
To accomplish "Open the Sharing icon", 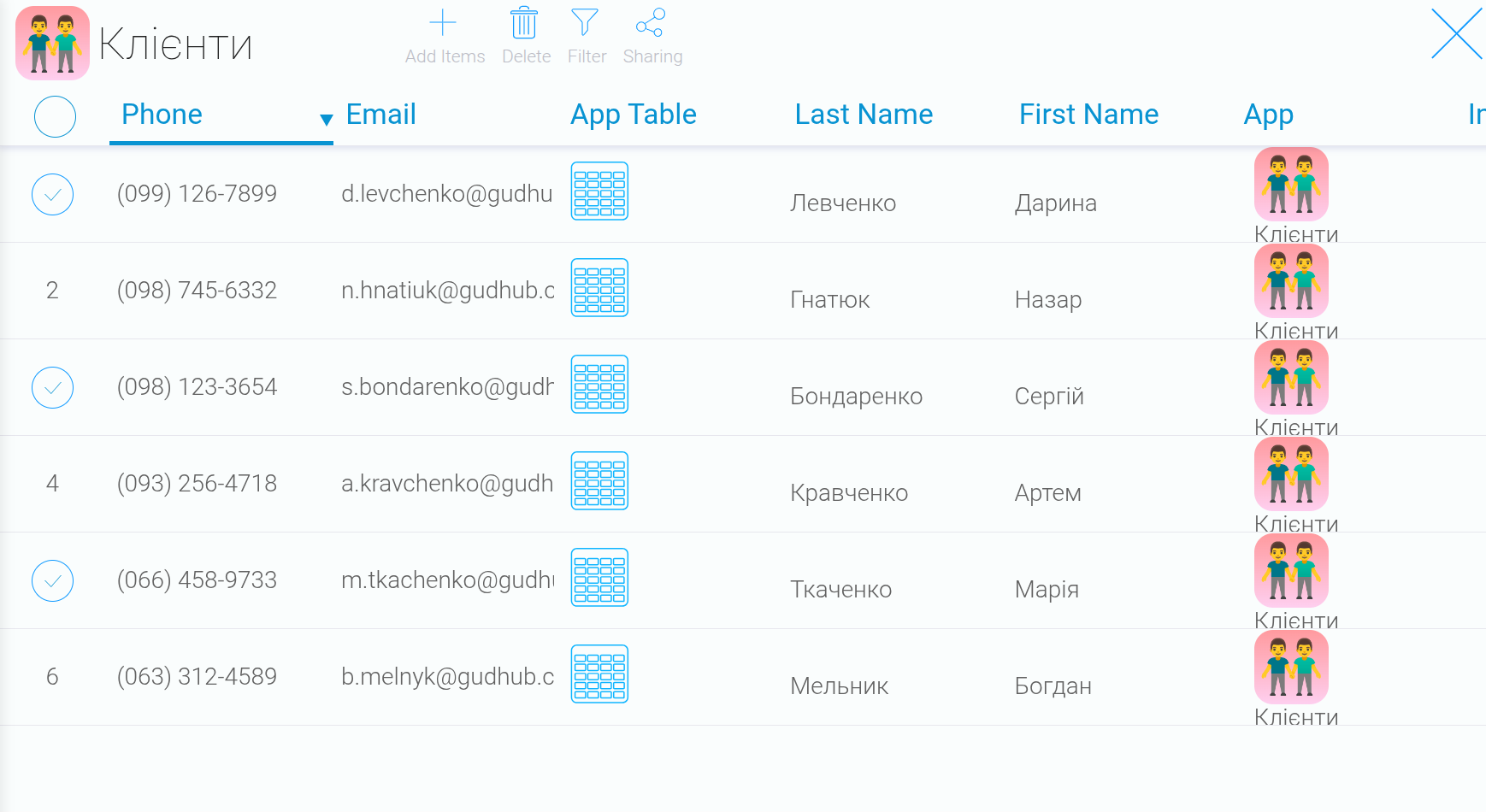I will tap(651, 22).
